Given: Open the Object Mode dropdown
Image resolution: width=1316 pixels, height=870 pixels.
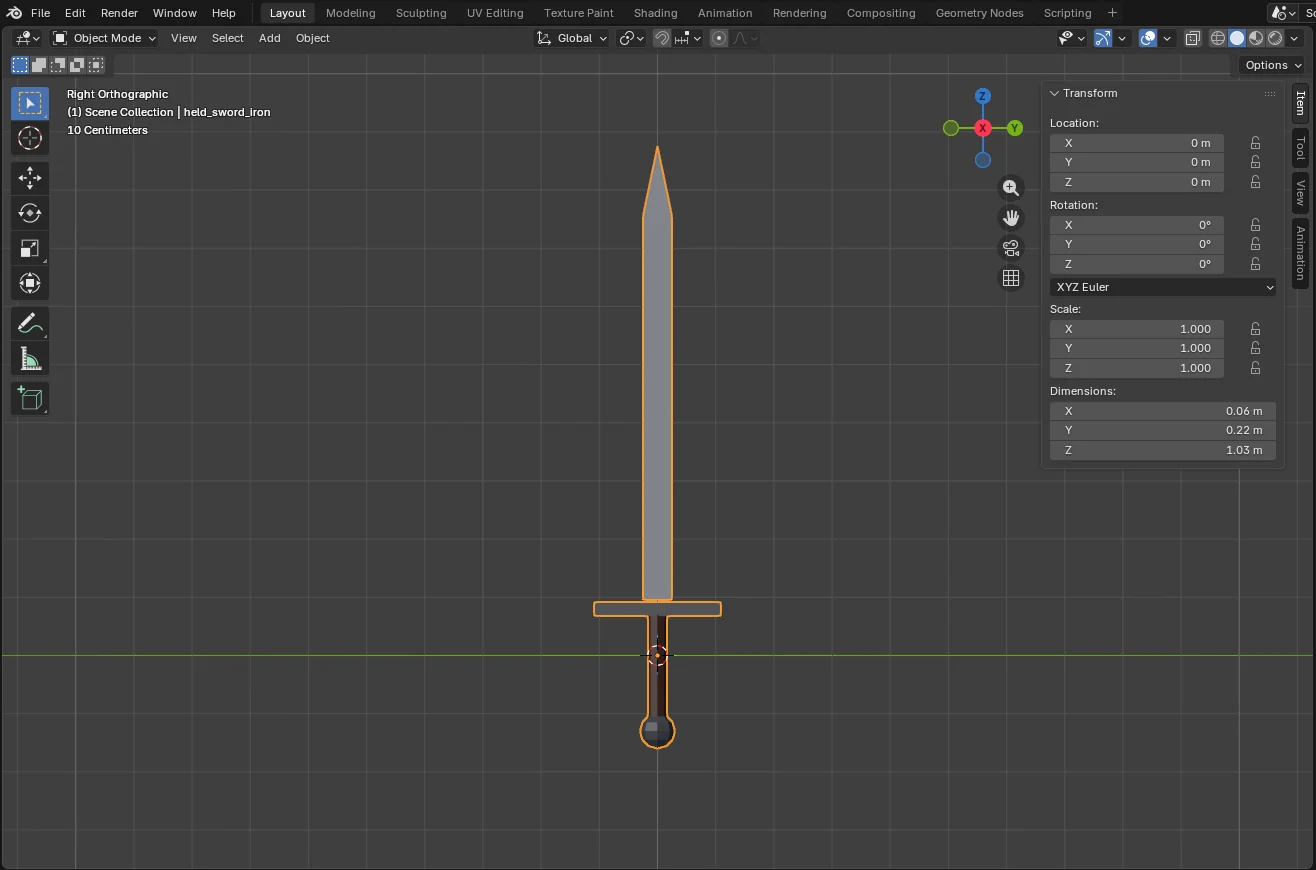Looking at the screenshot, I should [x=104, y=38].
